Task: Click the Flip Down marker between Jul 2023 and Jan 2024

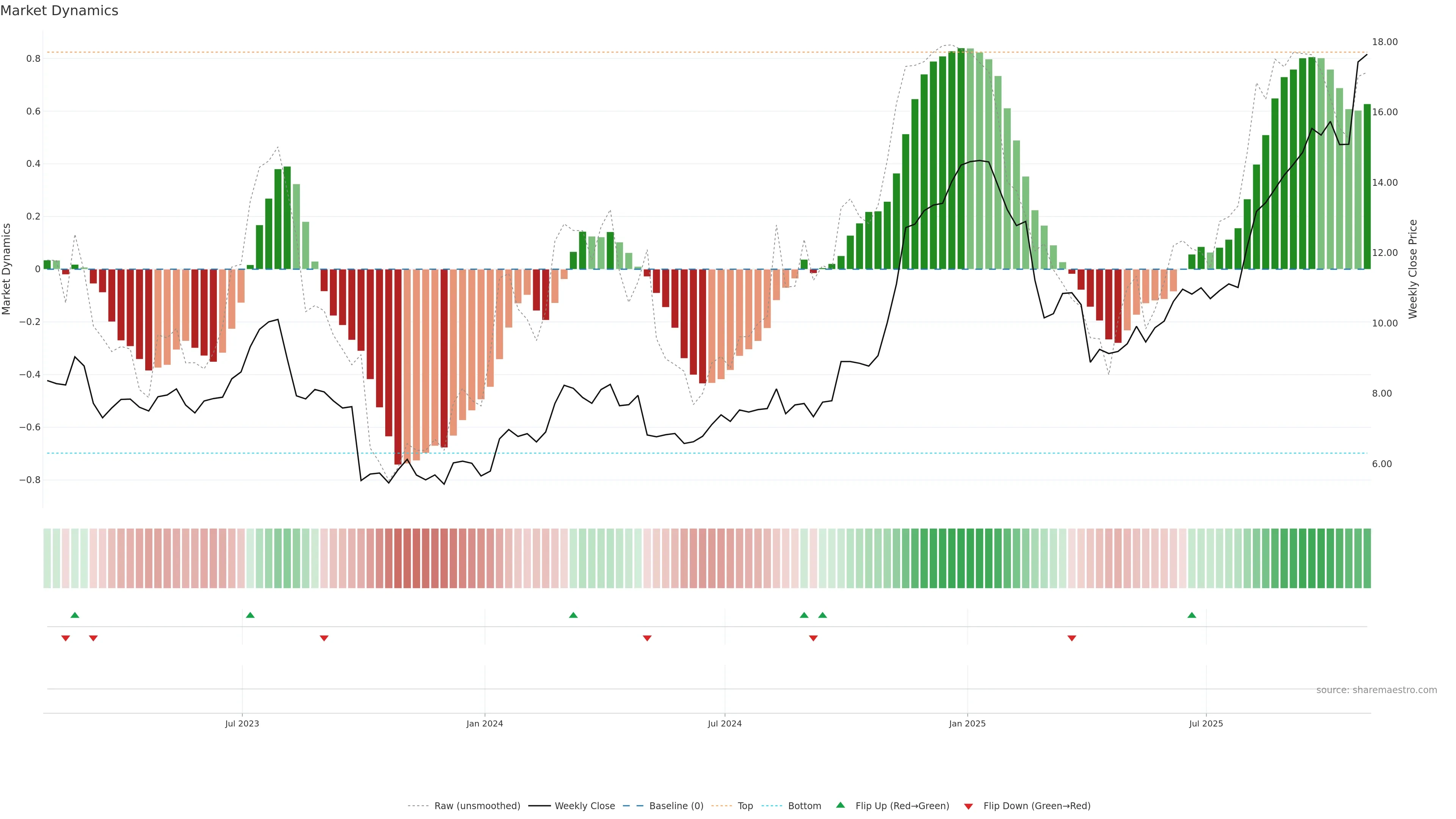Action: [x=324, y=638]
